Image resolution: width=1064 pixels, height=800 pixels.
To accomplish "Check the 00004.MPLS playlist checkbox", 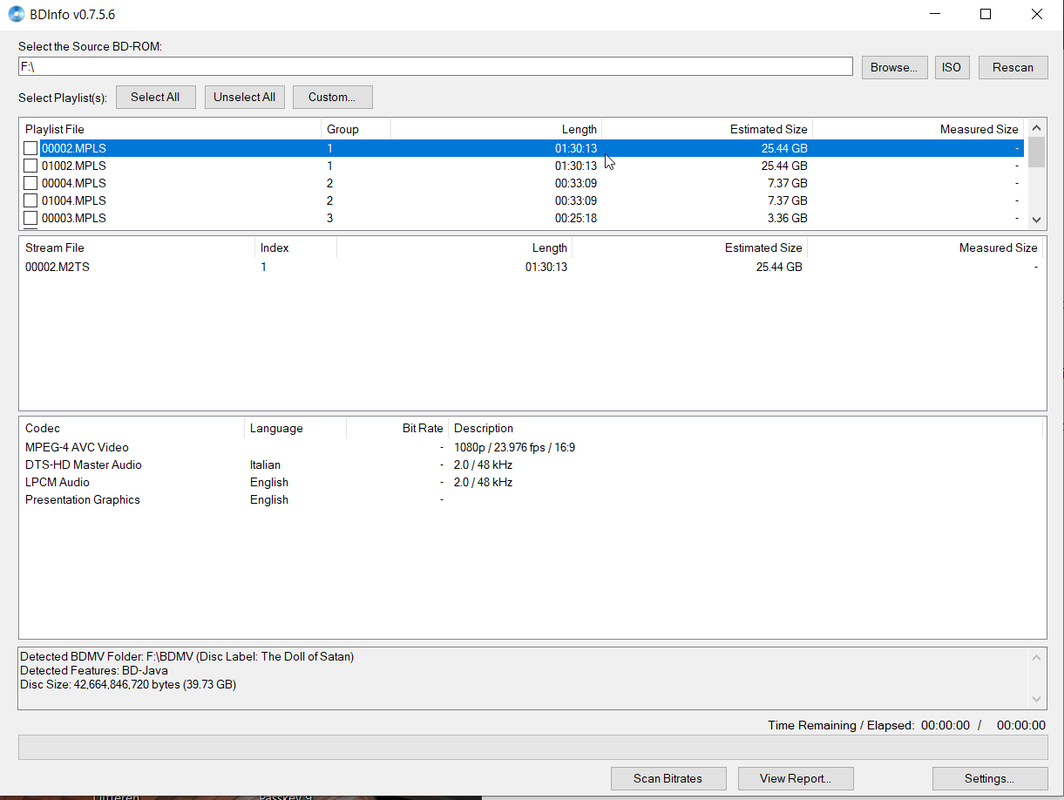I will point(31,183).
